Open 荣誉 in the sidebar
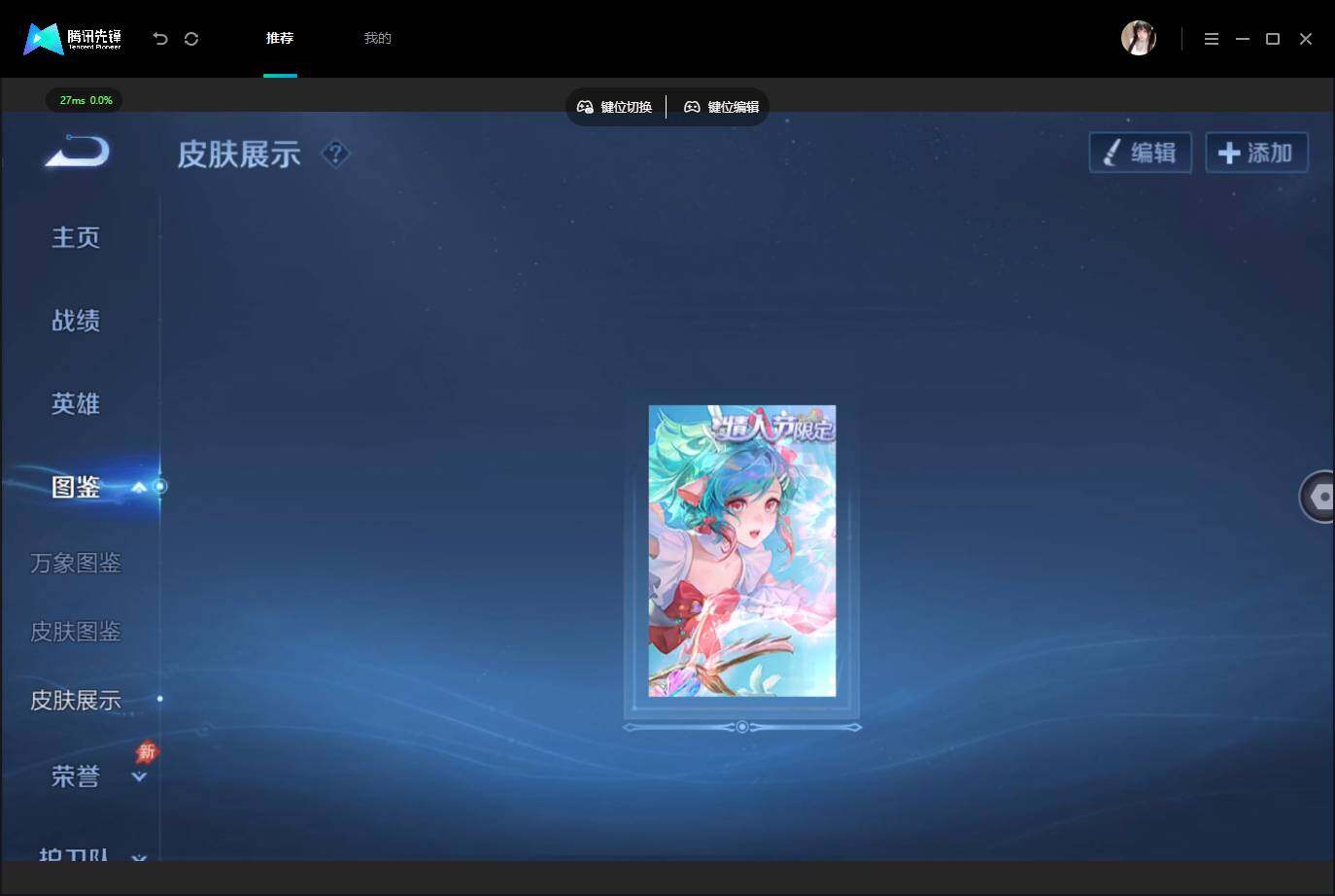 click(x=76, y=776)
